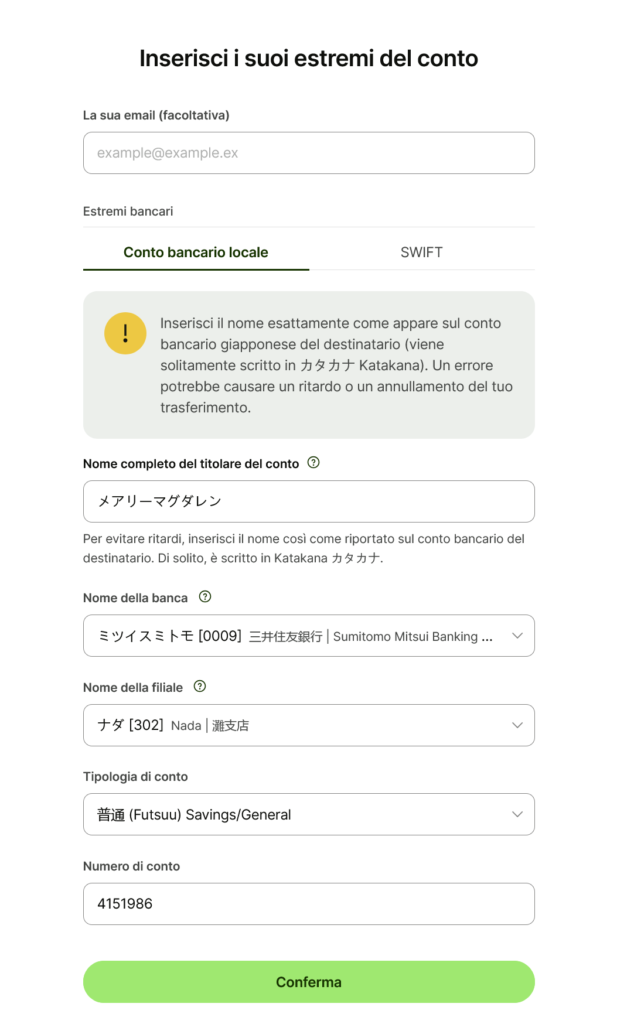Image resolution: width=617 pixels, height=1024 pixels.
Task: Click the Inserisci i suoi estremi del conto heading
Action: 309,58
